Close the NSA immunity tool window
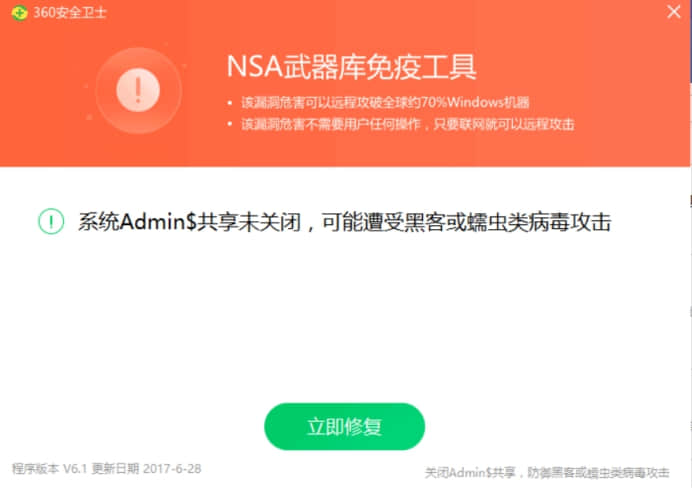692x488 pixels. 673,11
